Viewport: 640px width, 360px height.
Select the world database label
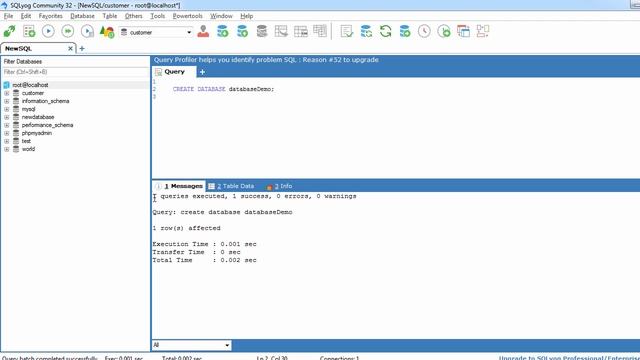[x=28, y=149]
